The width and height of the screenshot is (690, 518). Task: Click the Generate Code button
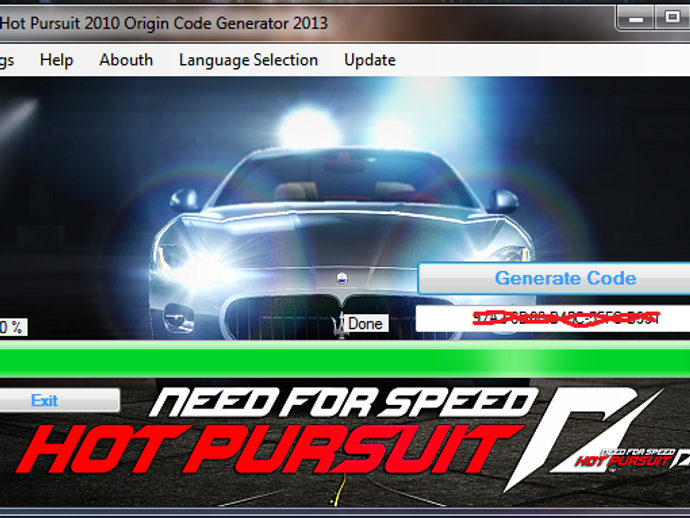coord(554,278)
